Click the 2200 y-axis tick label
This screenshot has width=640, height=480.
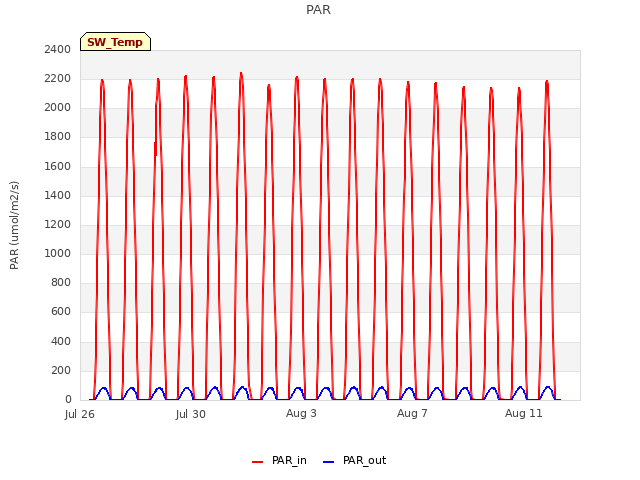click(58, 78)
